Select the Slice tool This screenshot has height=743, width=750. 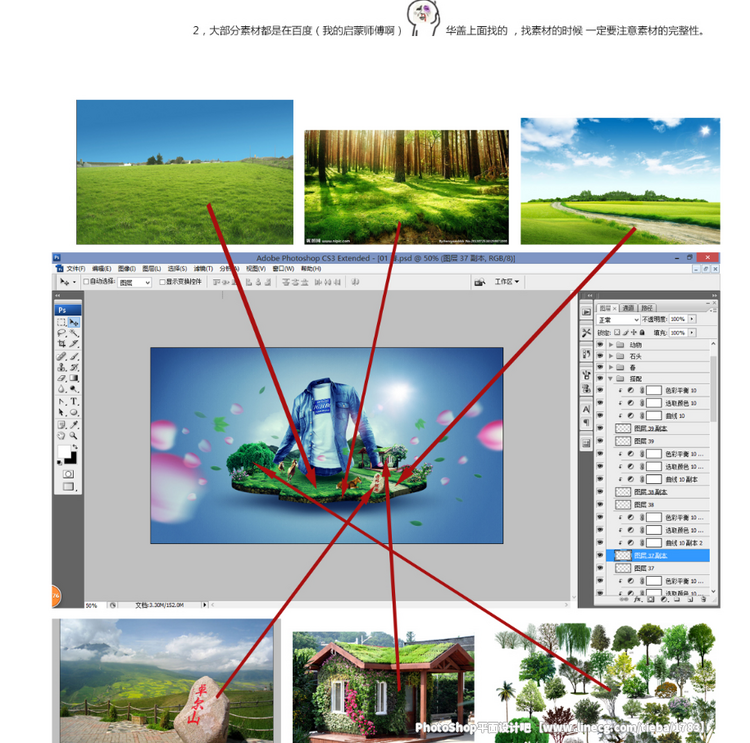[x=74, y=344]
